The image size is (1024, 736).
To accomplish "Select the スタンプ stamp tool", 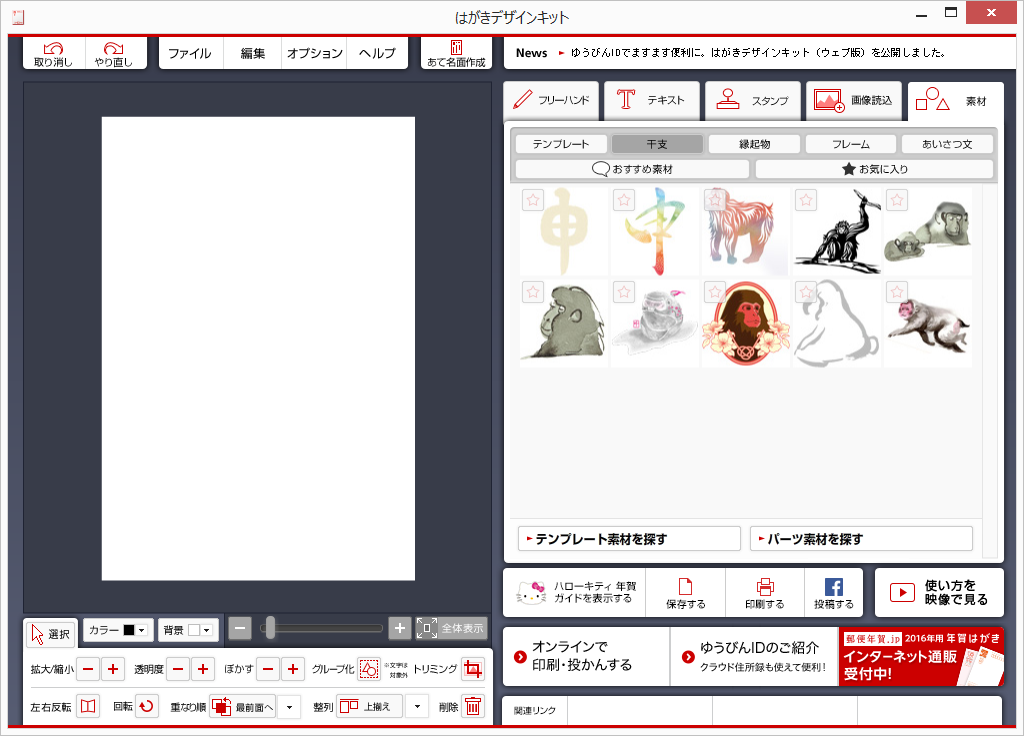I will click(x=753, y=100).
